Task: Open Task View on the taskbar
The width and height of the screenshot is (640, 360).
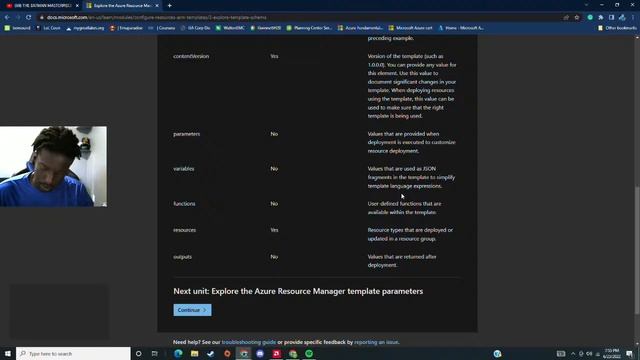Action: click(154, 353)
